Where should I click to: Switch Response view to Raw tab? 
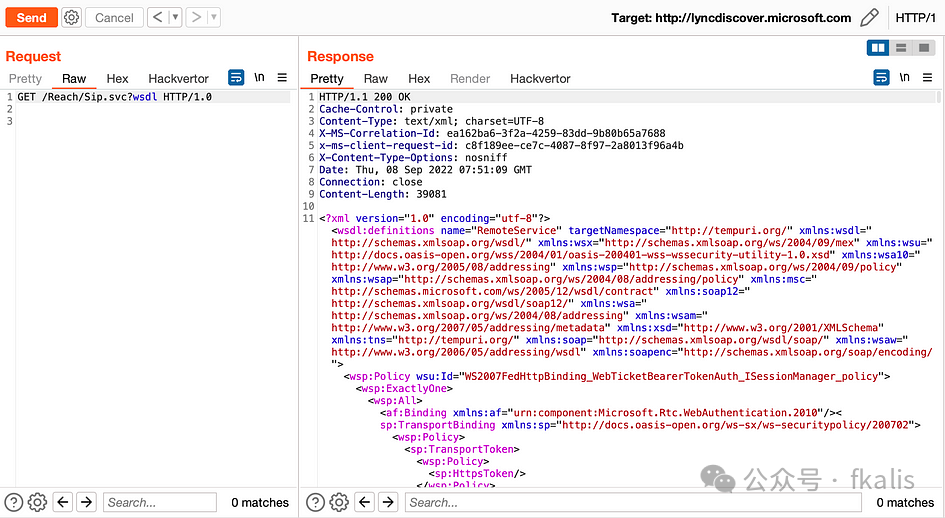(375, 78)
